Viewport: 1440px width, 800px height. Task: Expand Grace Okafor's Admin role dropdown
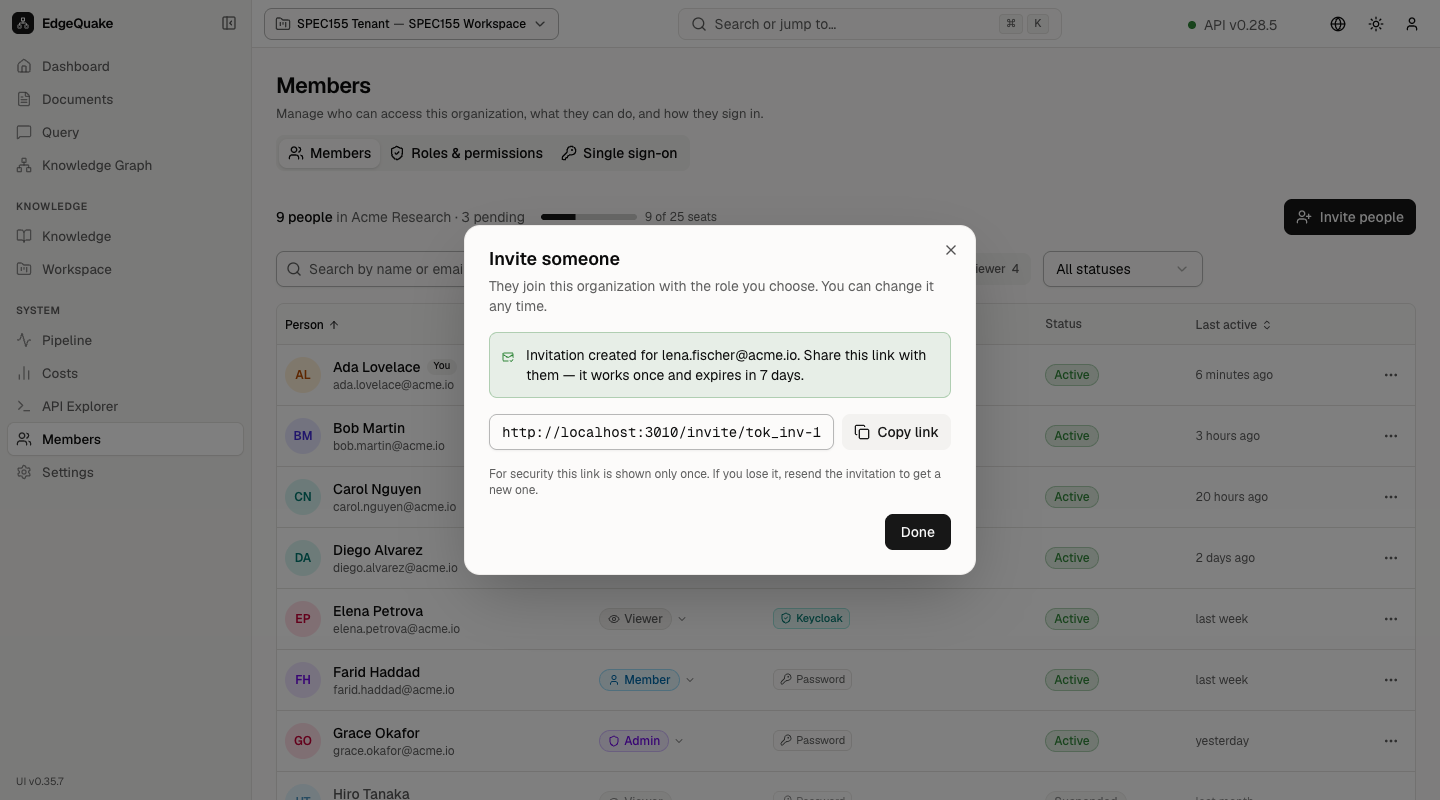click(643, 741)
